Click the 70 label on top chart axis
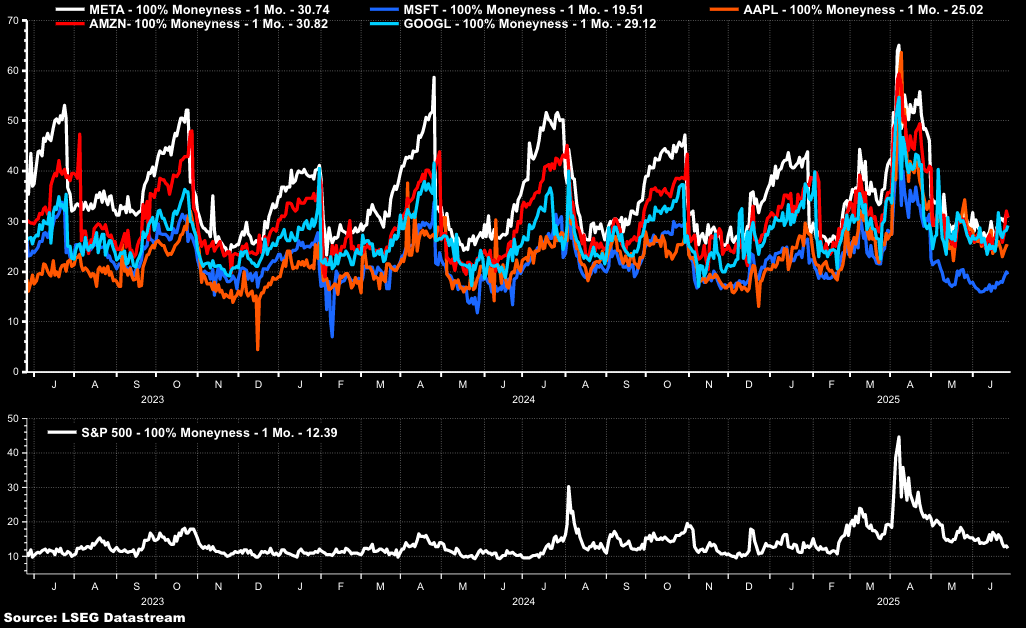Image resolution: width=1026 pixels, height=628 pixels. click(x=13, y=20)
